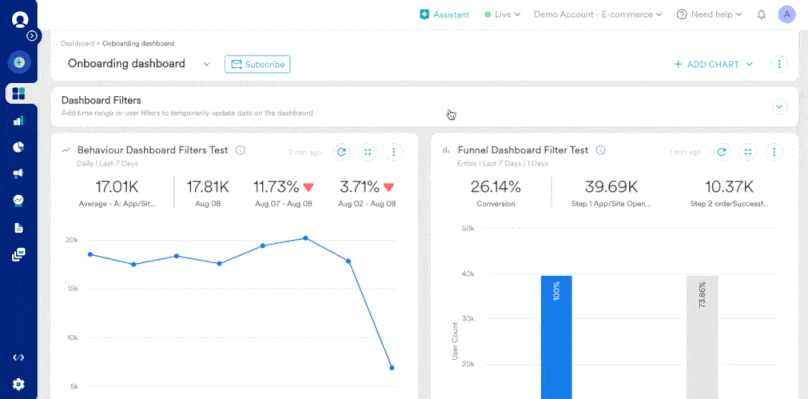Click the profile logo at sidebar top
Viewport: 808px width, 399px height.
pos(20,20)
